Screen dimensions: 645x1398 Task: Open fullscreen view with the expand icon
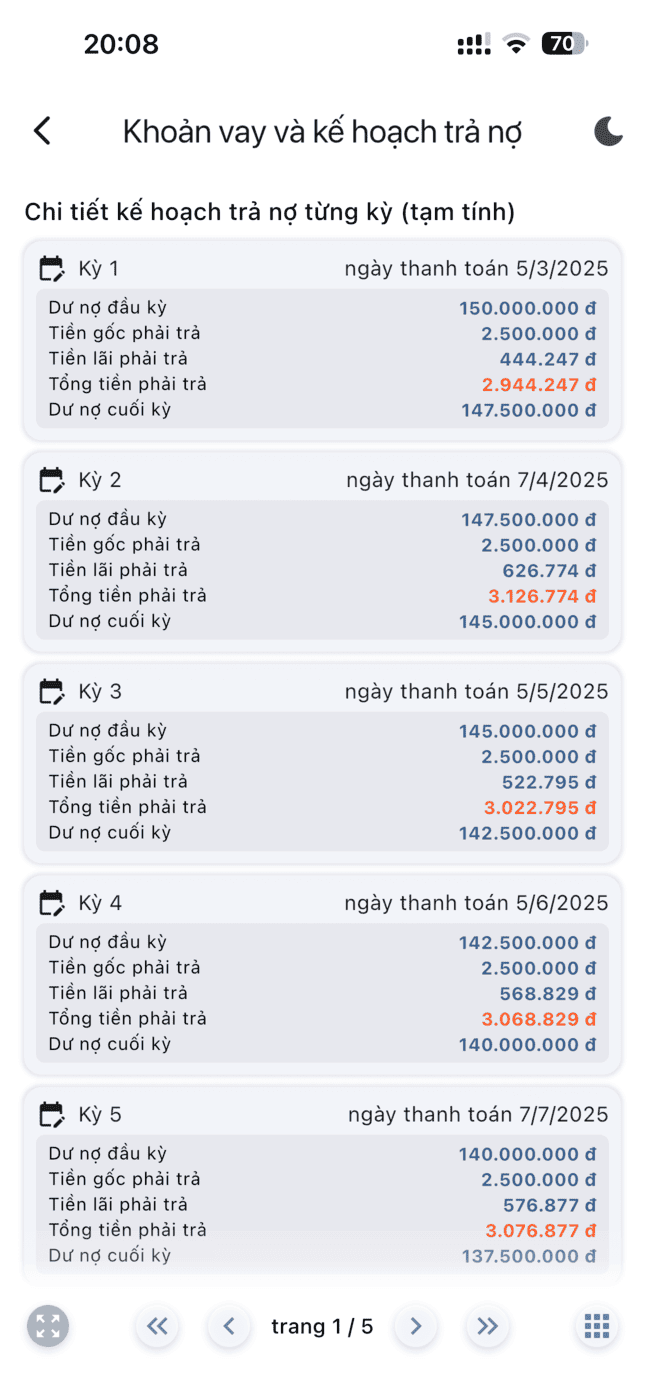(x=48, y=1327)
